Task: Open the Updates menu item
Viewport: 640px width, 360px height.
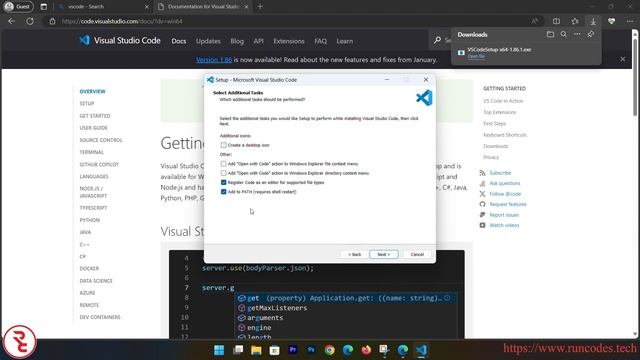Action: tap(208, 41)
